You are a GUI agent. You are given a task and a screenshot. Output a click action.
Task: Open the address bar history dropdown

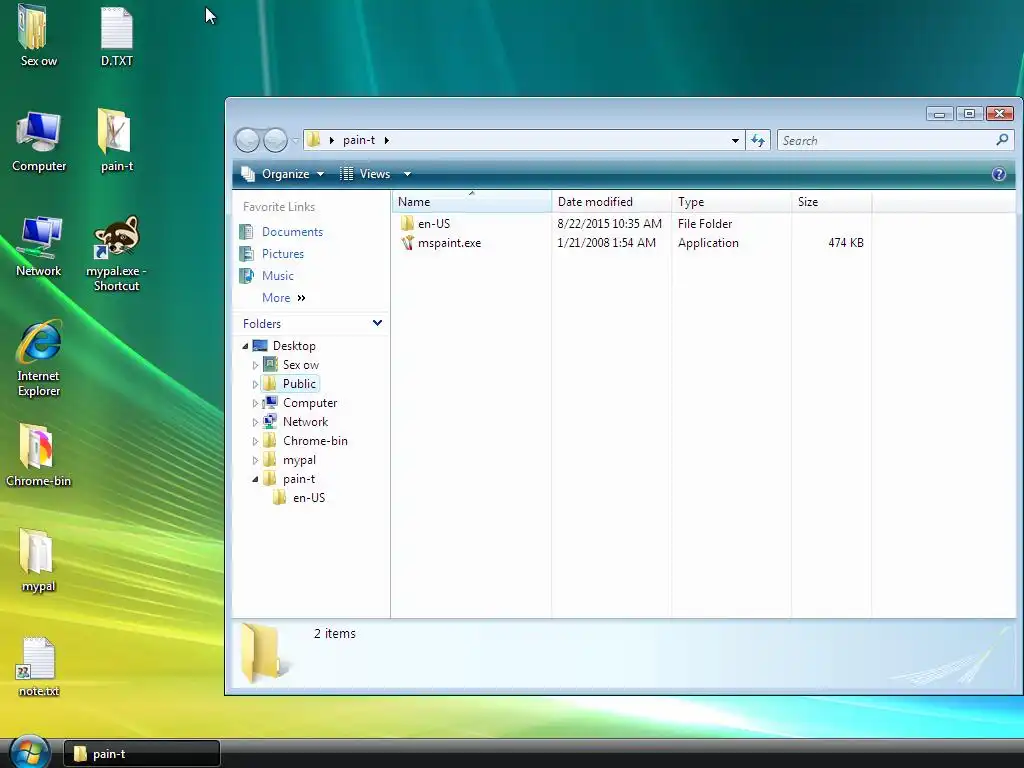pos(735,140)
